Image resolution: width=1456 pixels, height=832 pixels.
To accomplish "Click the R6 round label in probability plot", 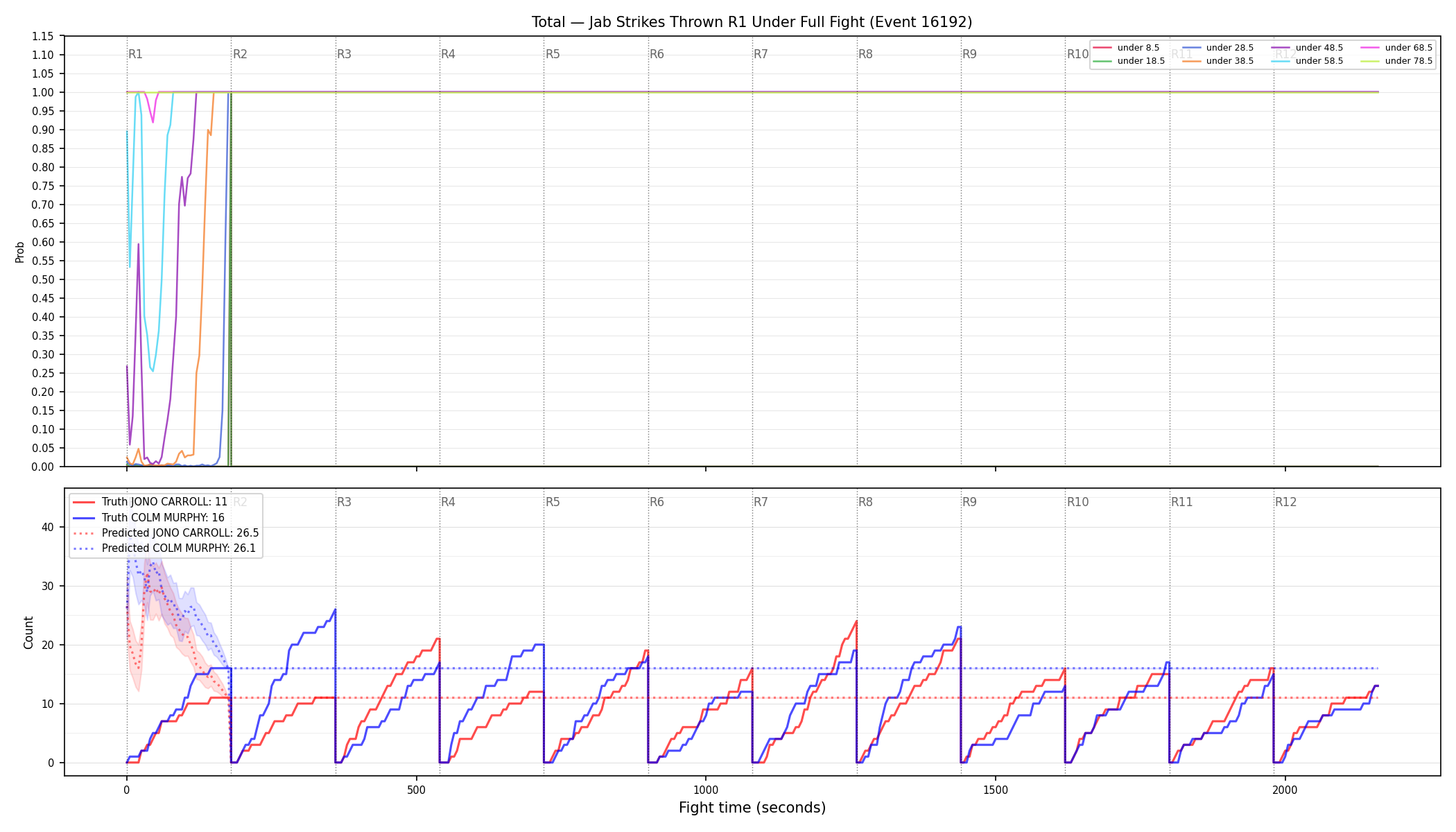I will [x=657, y=54].
